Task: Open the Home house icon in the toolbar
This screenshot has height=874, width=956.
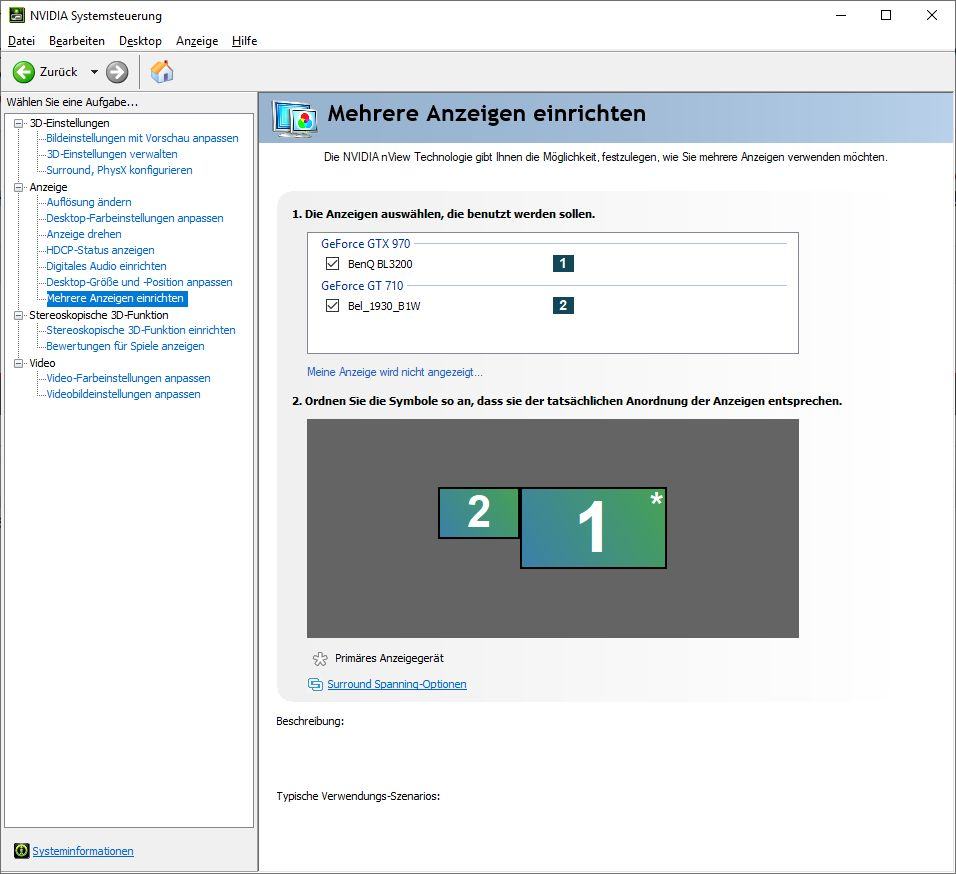Action: [162, 71]
